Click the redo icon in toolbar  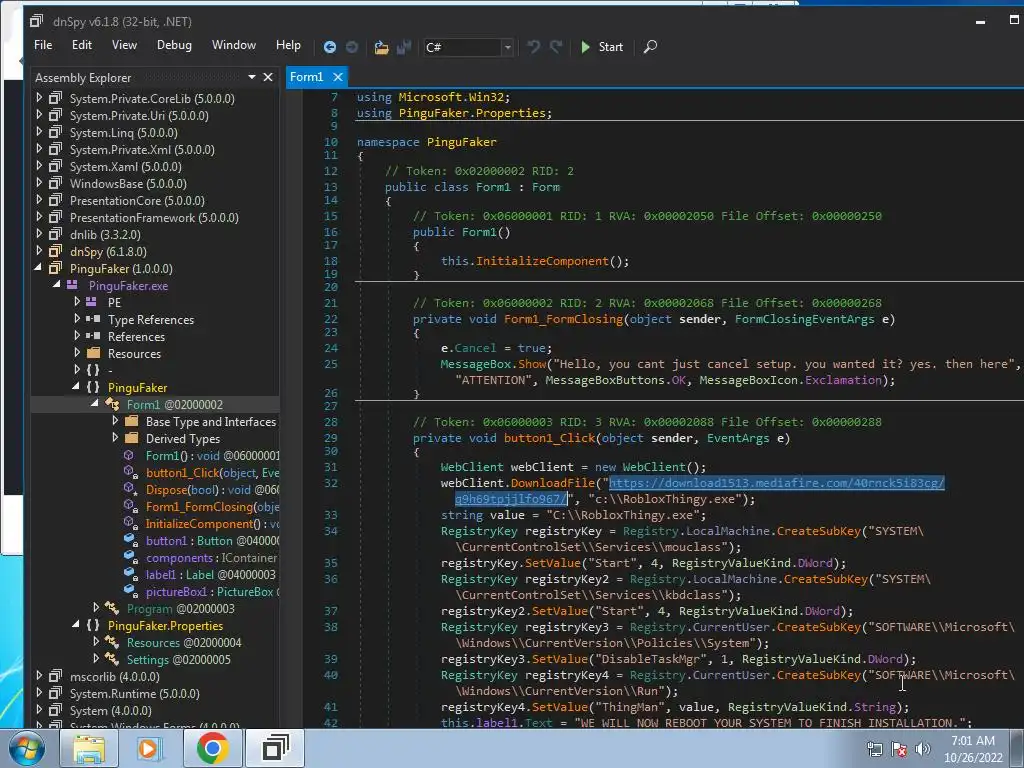[556, 47]
